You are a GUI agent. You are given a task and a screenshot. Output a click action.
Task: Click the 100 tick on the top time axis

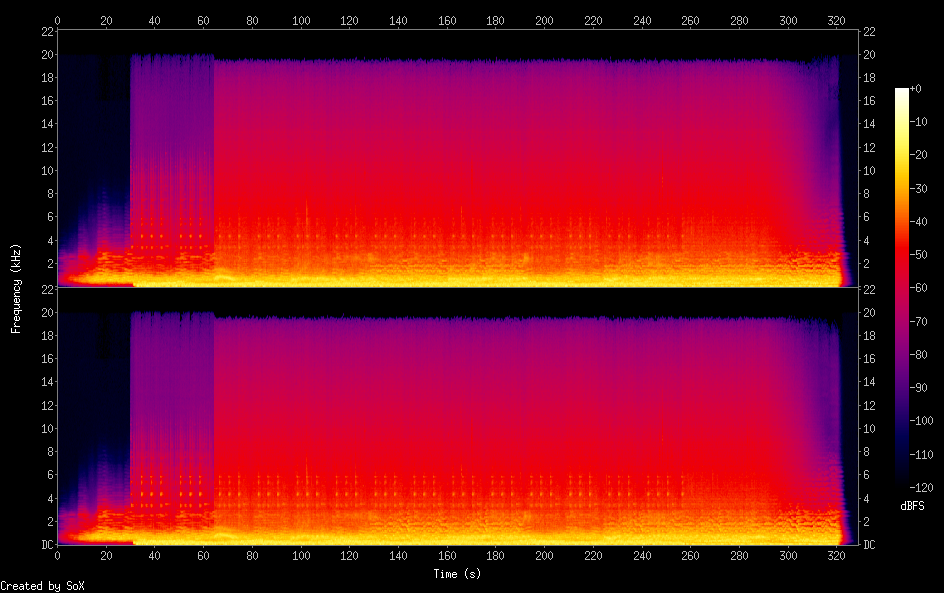[300, 20]
